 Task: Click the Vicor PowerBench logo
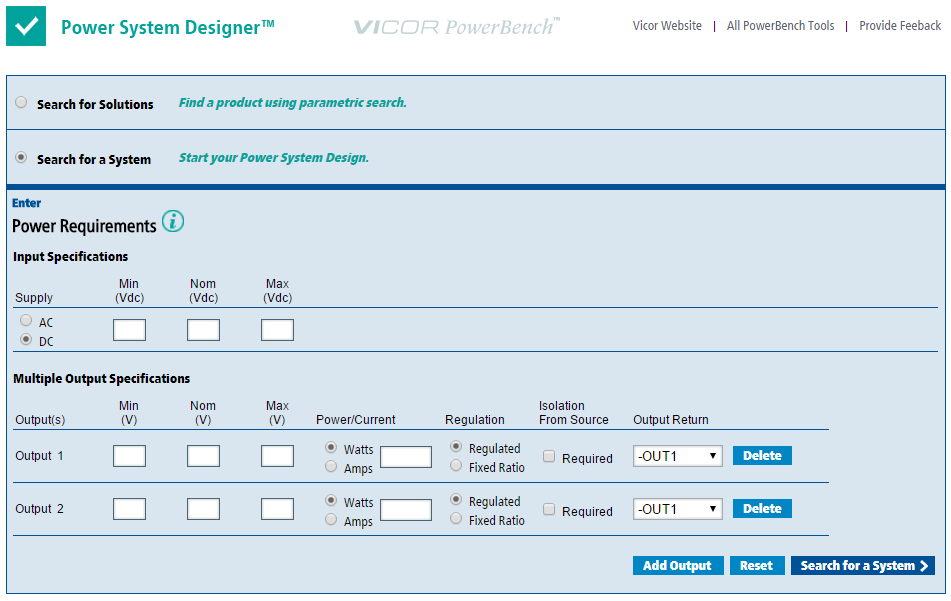[x=457, y=27]
